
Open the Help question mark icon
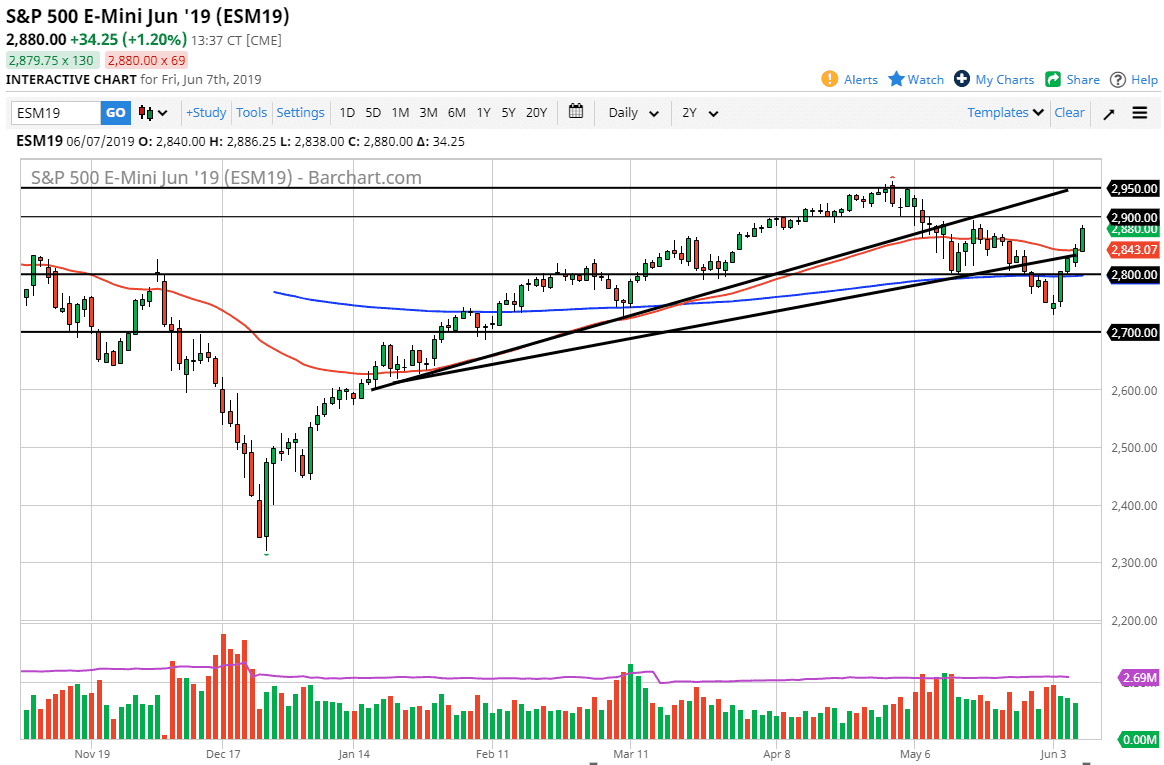1118,79
